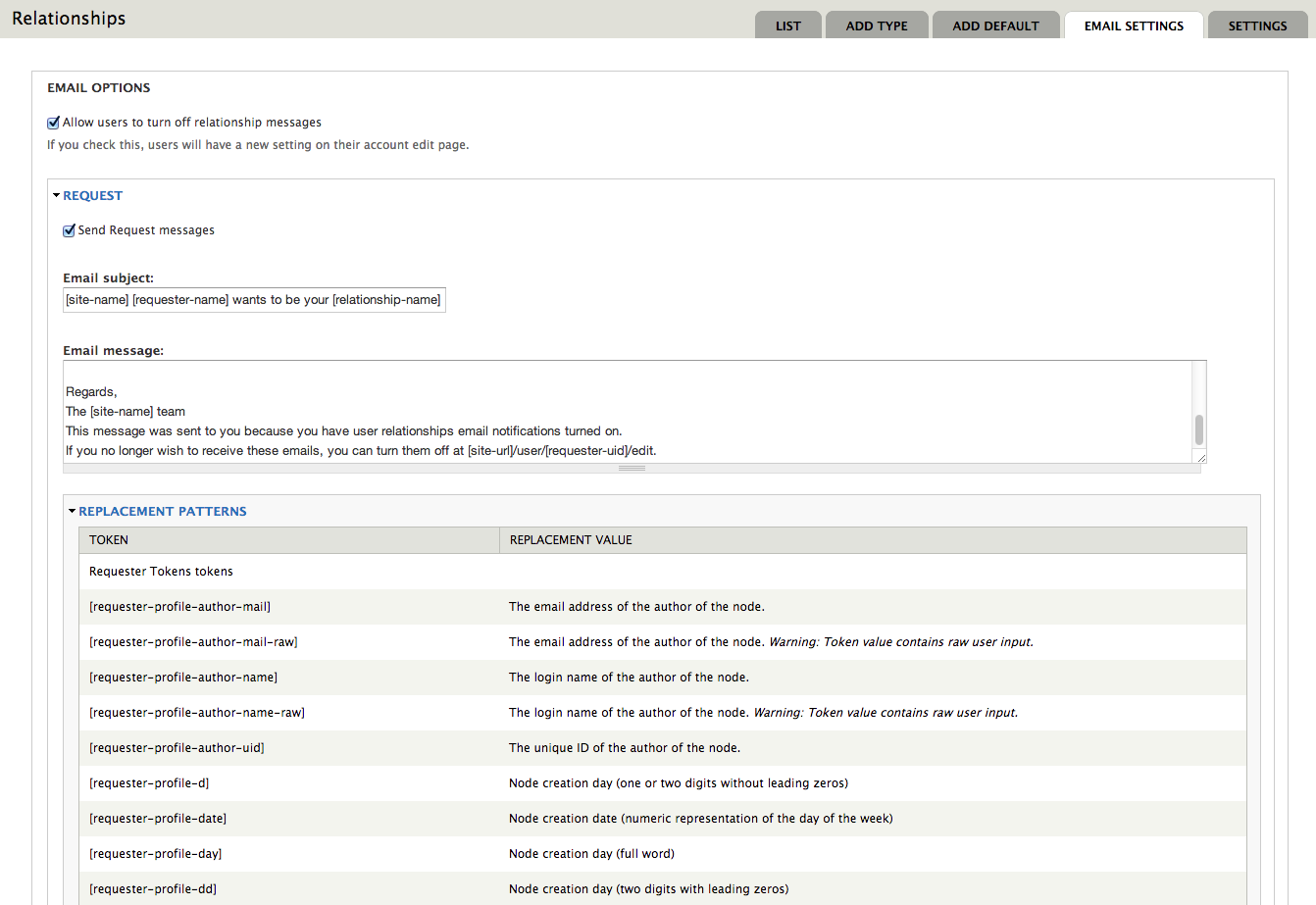The width and height of the screenshot is (1316, 905).
Task: Click the requester-profile-author-name token
Action: tap(183, 677)
